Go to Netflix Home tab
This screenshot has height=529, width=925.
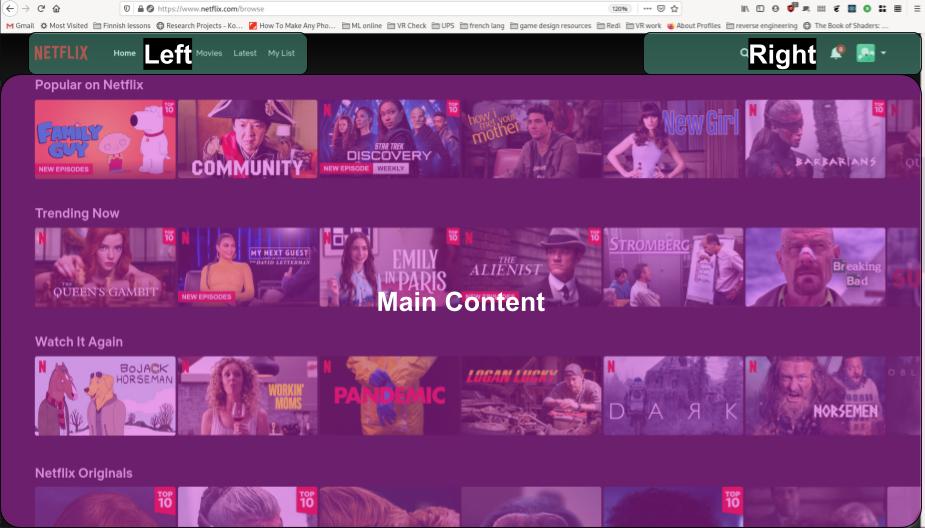point(124,53)
